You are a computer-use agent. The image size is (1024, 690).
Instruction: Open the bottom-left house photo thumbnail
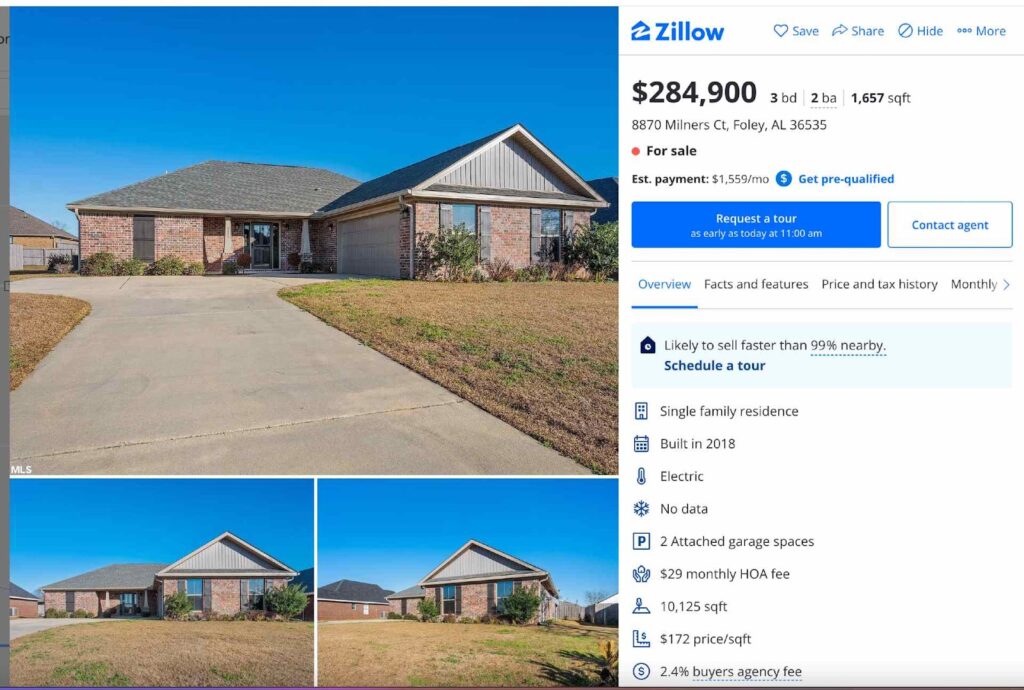point(161,582)
